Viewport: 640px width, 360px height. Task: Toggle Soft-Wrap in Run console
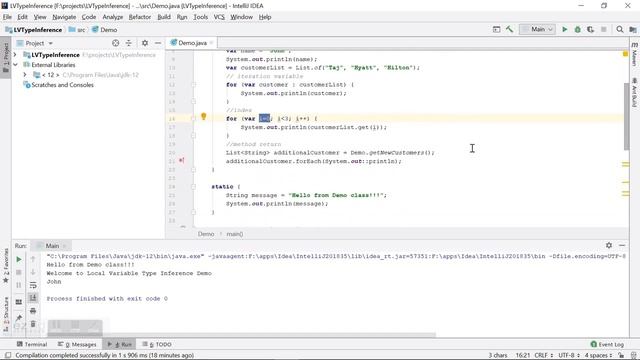[x=33, y=285]
